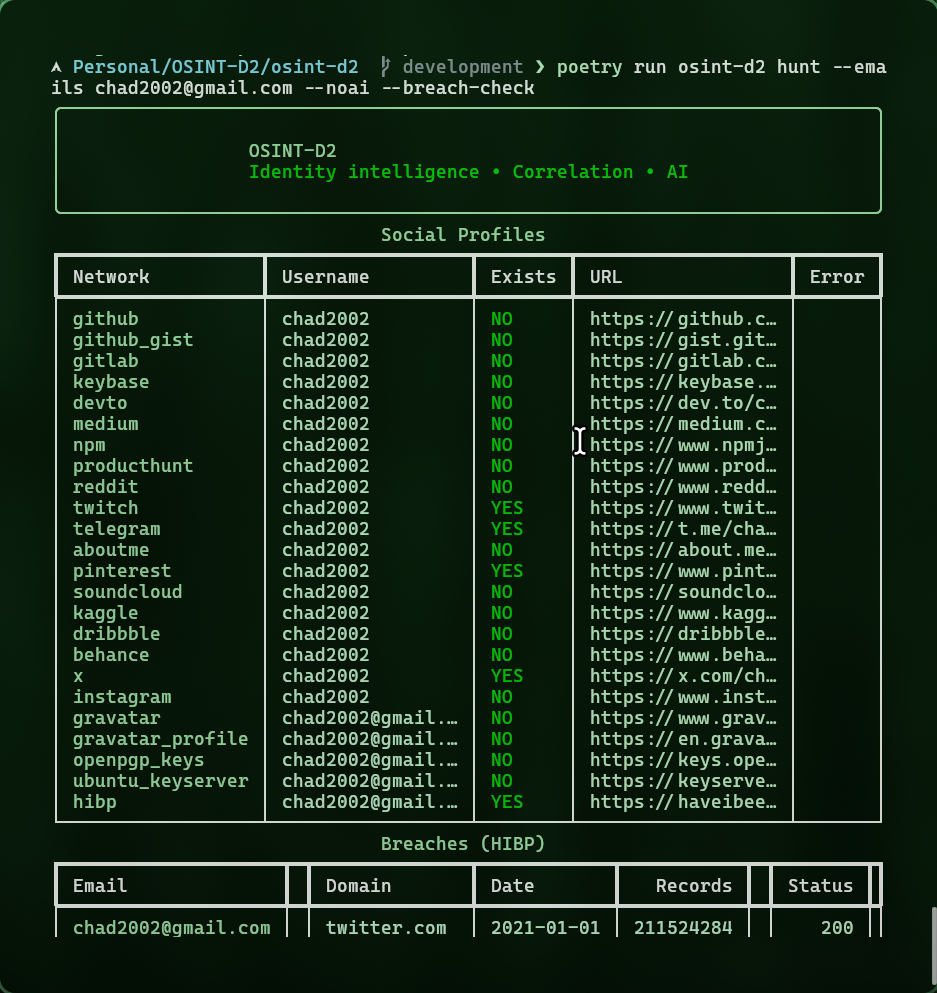The height and width of the screenshot is (993, 937).
Task: Click the git branch icon before development
Action: [x=386, y=66]
